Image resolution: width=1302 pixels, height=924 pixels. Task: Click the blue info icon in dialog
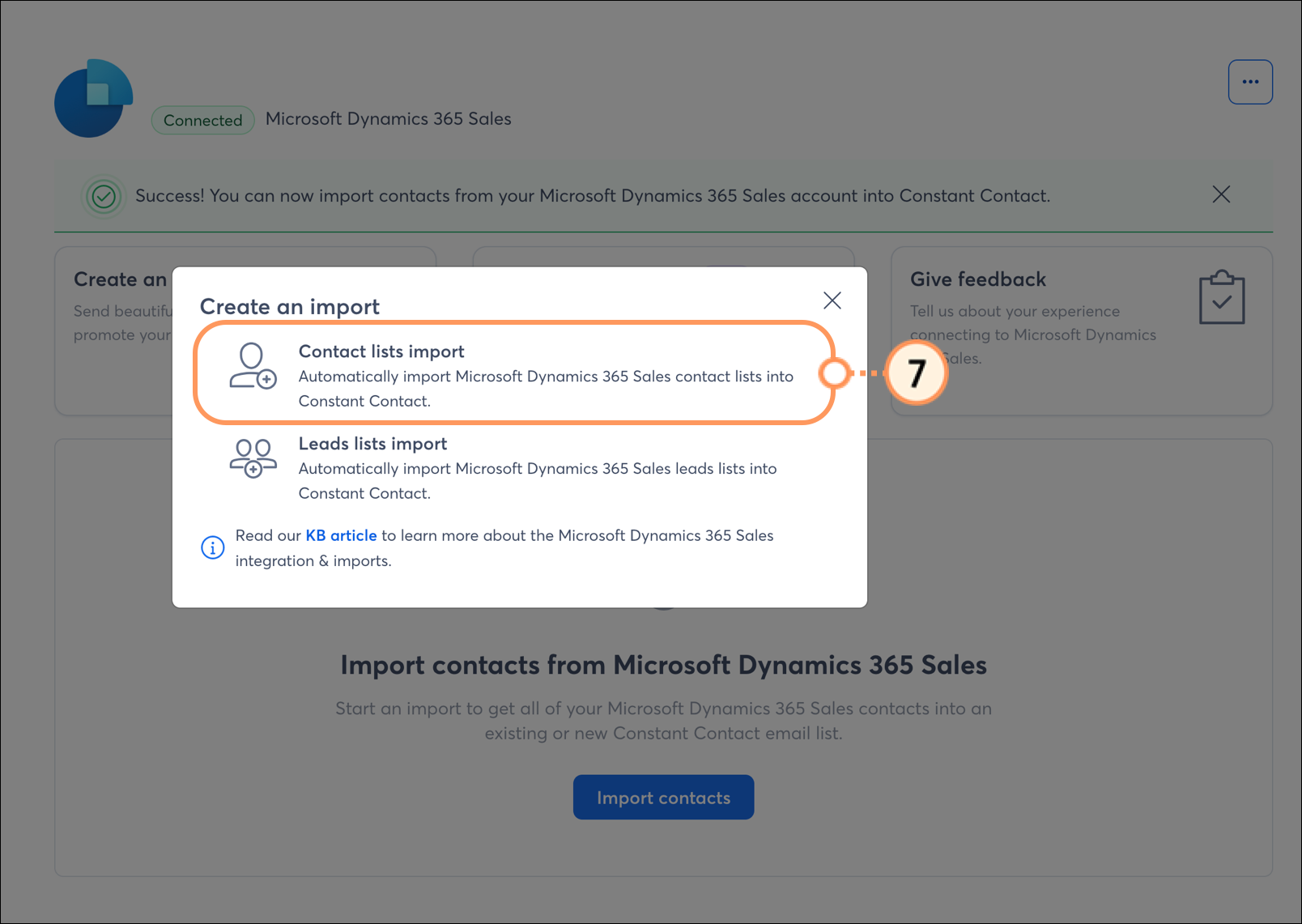pos(212,547)
